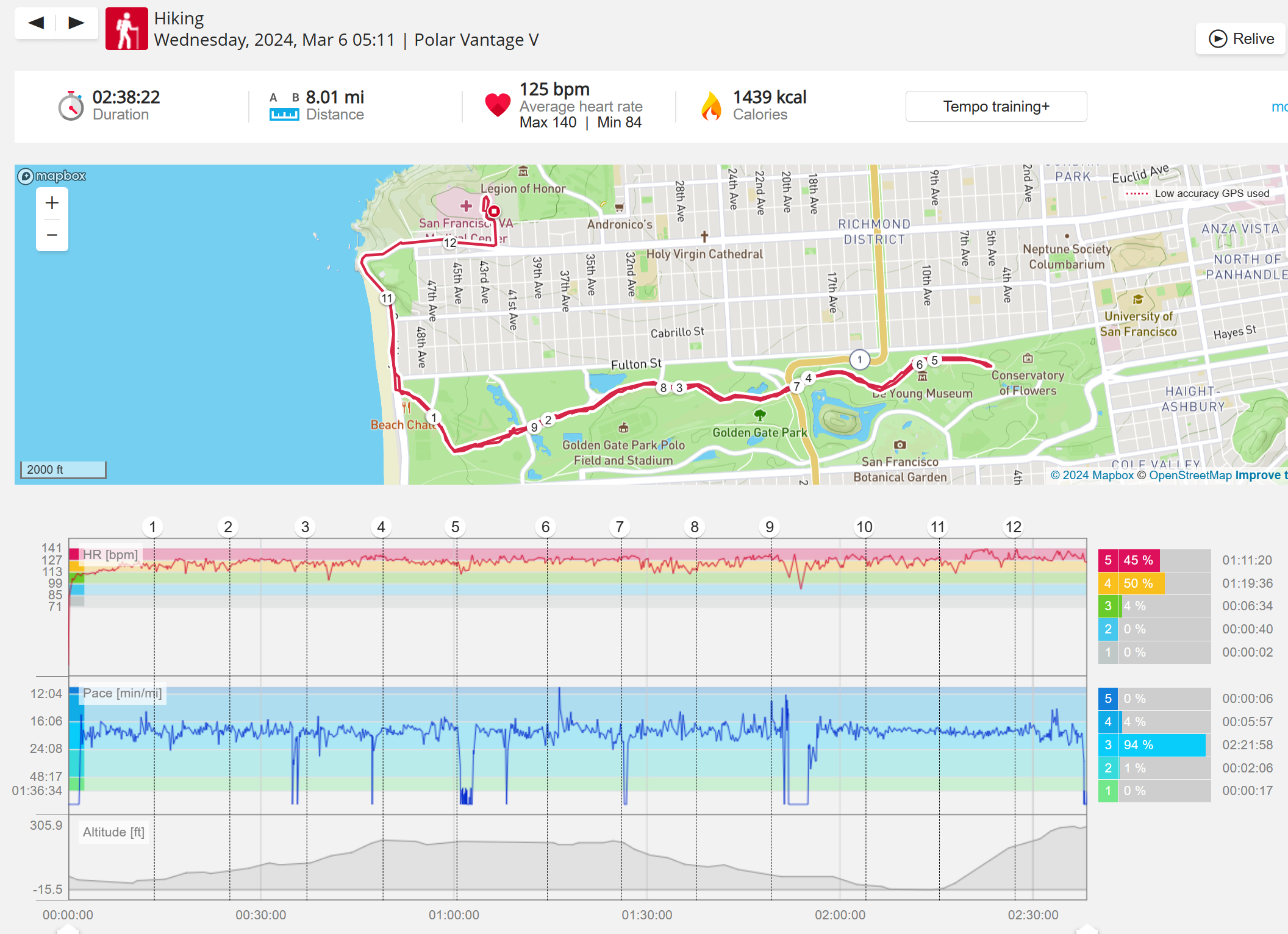Open the Mapbox copyright link
Image resolution: width=1288 pixels, height=934 pixels.
click(1092, 476)
